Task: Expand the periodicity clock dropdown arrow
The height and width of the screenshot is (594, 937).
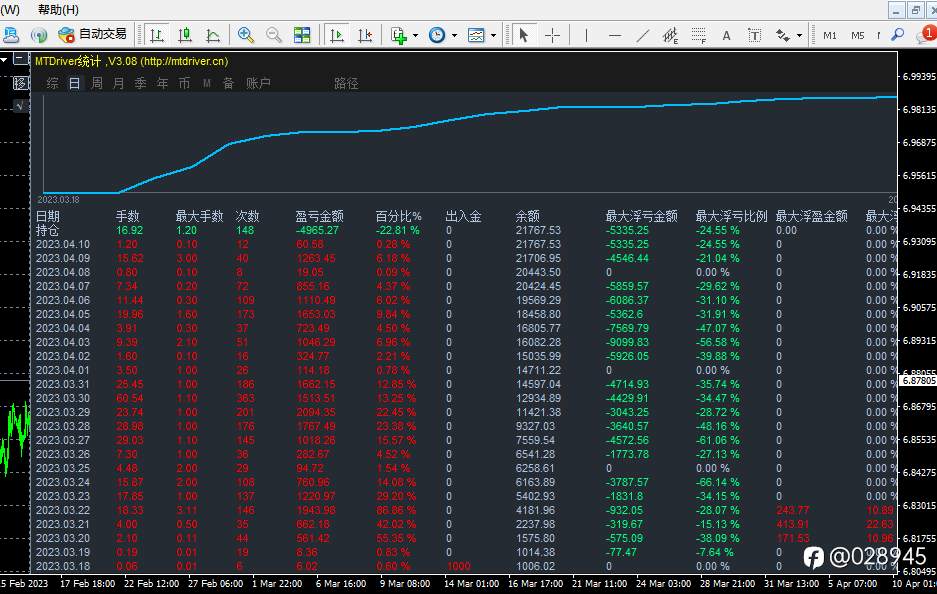Action: click(x=455, y=35)
